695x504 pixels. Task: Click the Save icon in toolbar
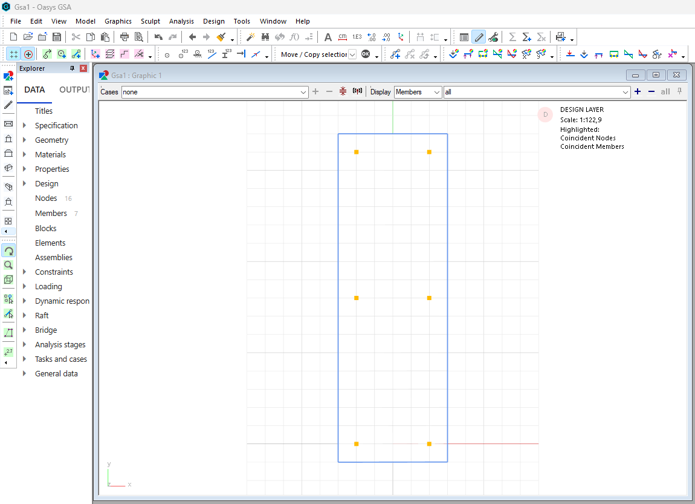pos(56,37)
